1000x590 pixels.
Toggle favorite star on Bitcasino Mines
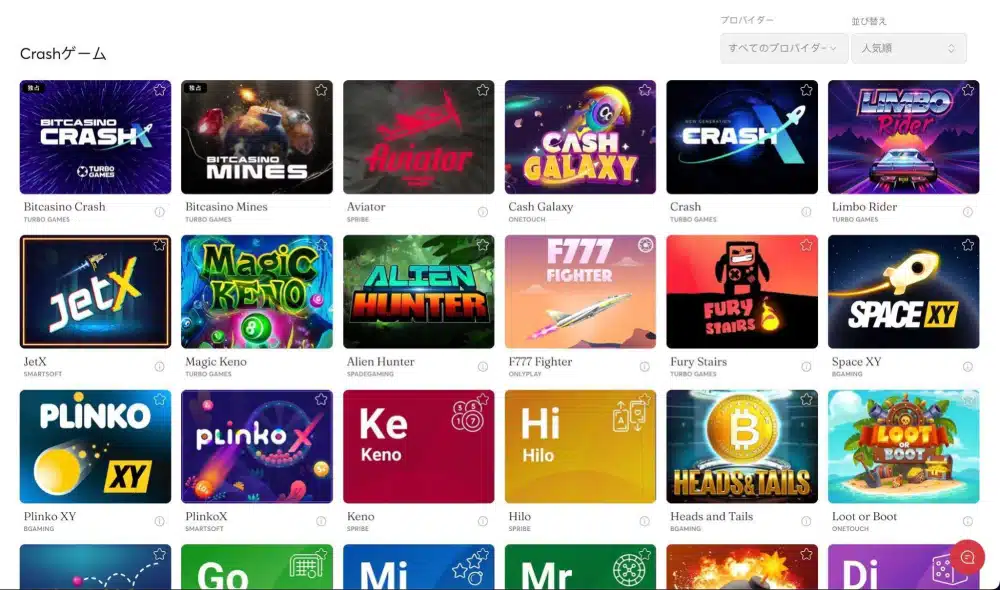click(321, 90)
